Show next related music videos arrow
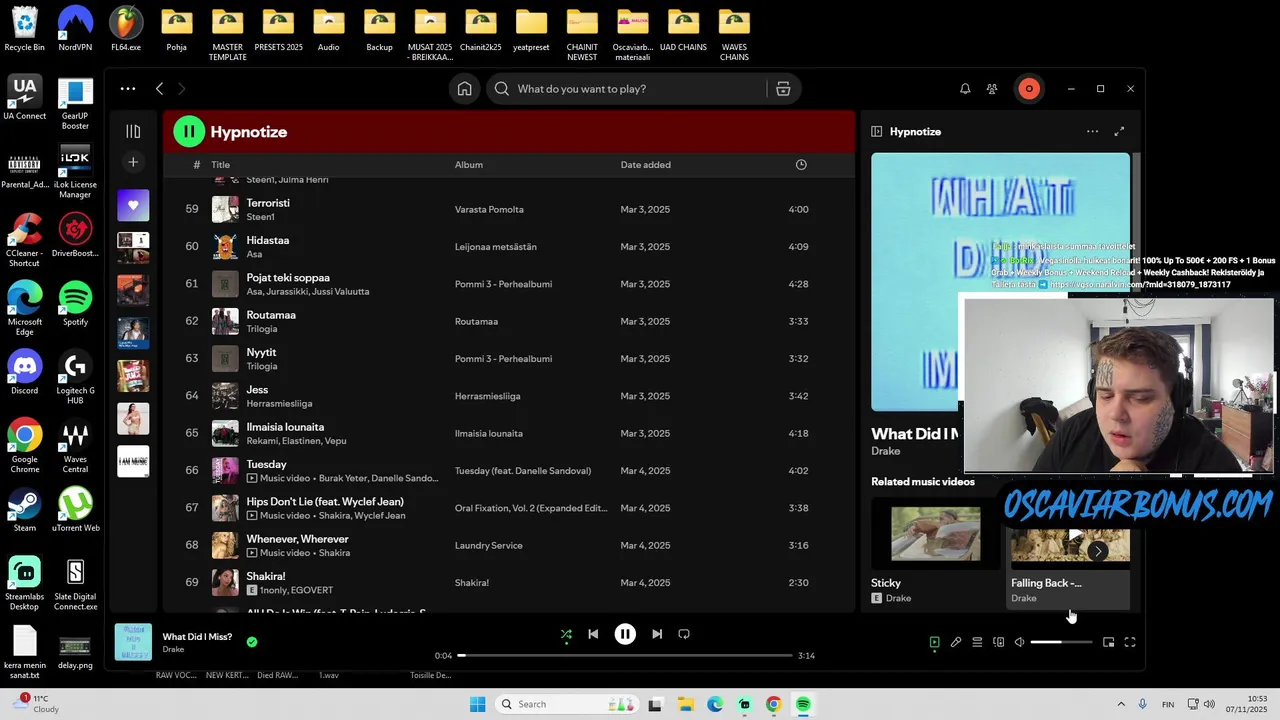The height and width of the screenshot is (720, 1280). pyautogui.click(x=1098, y=551)
